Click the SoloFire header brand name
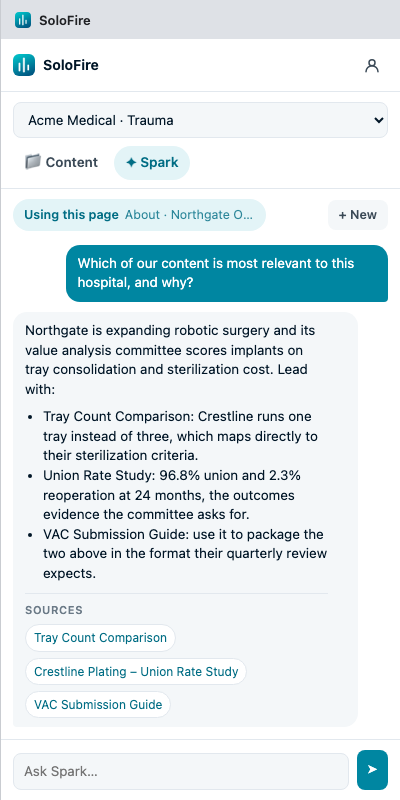Image resolution: width=400 pixels, height=800 pixels. [x=71, y=65]
